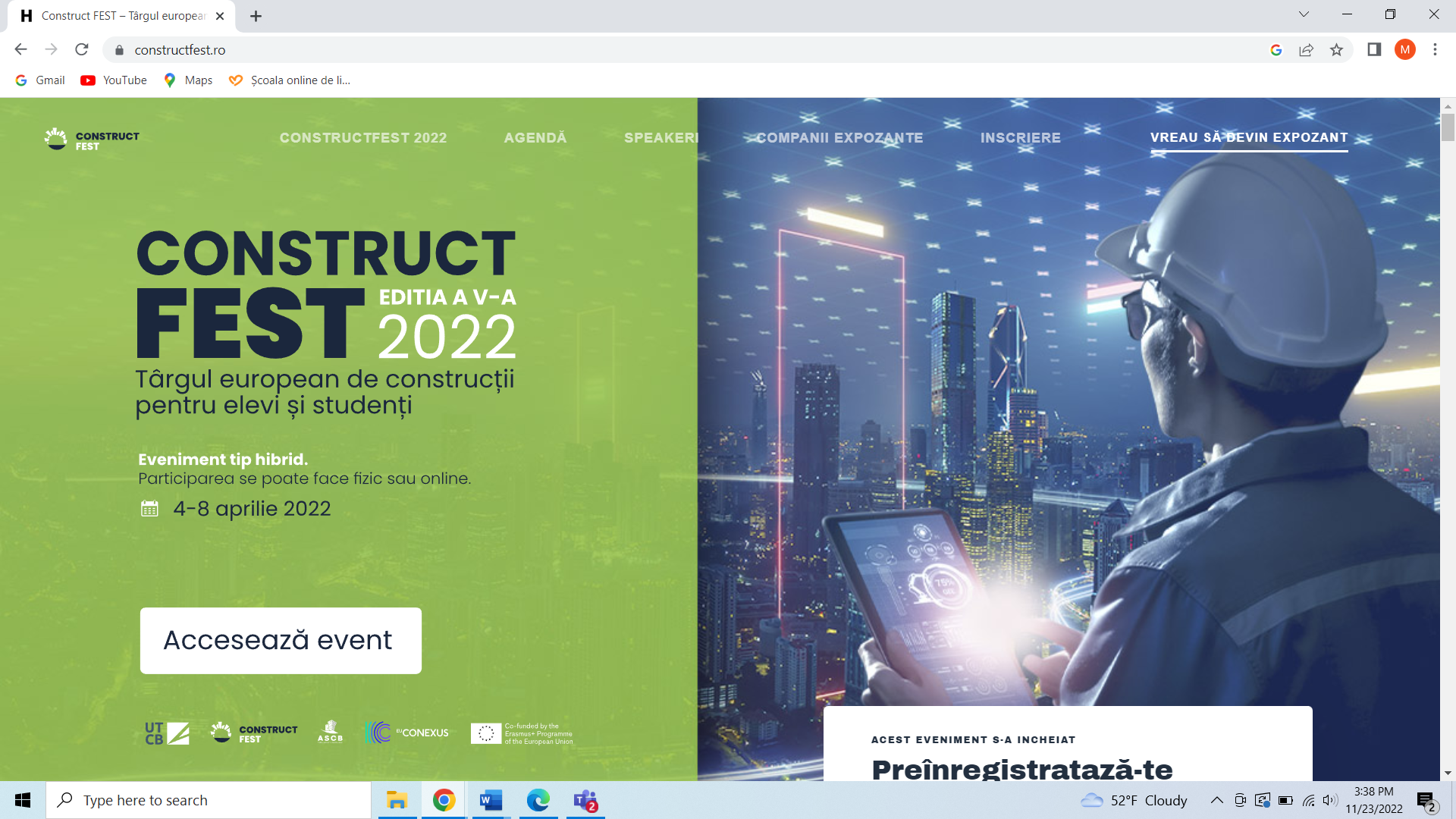Share this page icon
This screenshot has height=819, width=1456.
(1306, 50)
